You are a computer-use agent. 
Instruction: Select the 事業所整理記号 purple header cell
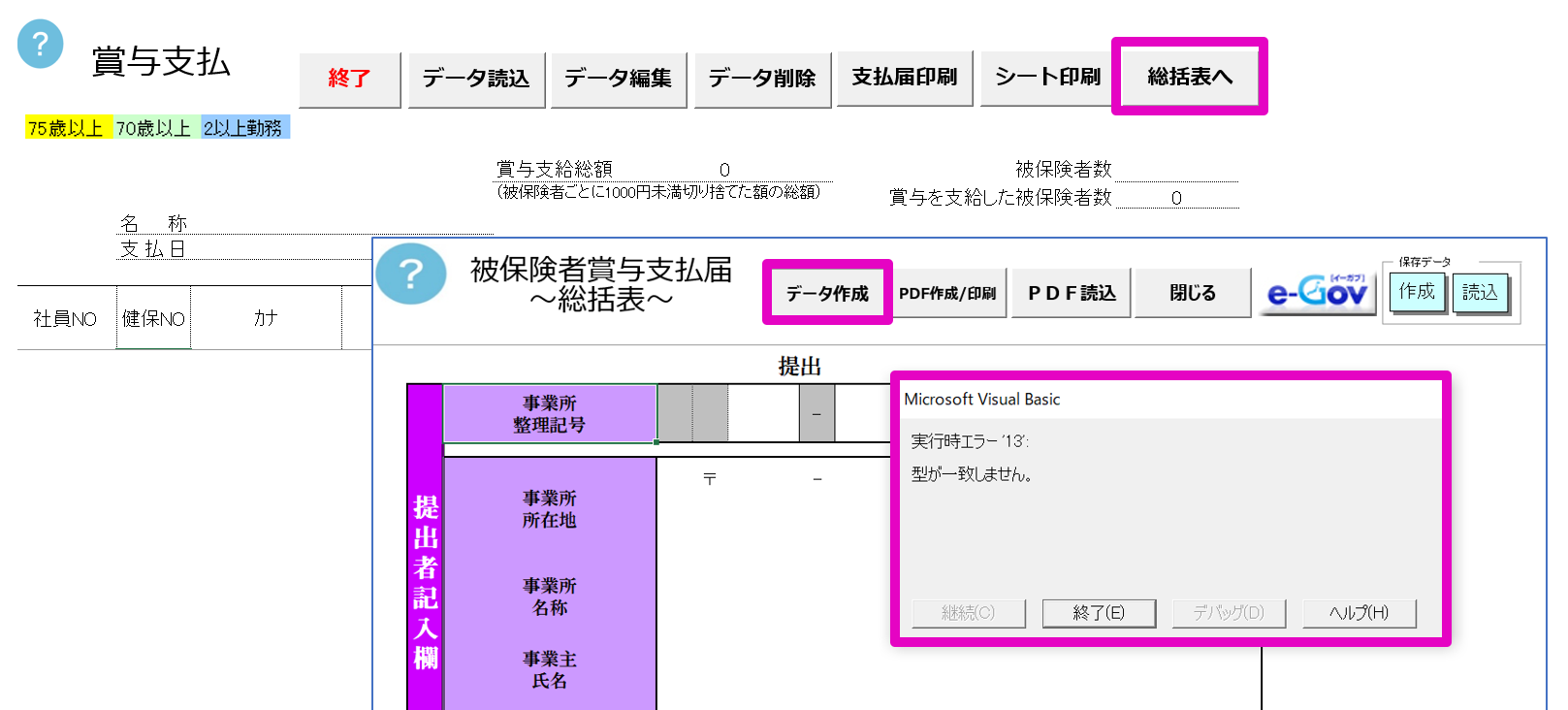tap(549, 414)
